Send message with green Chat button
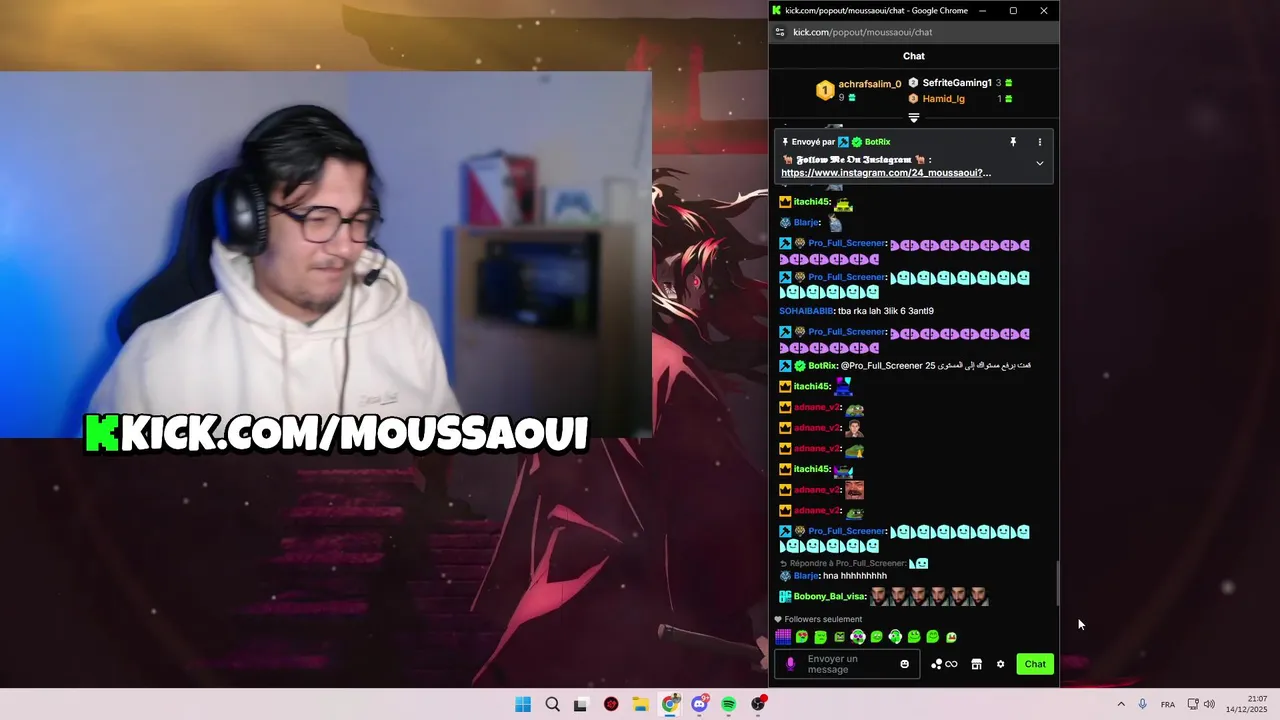Screen dimensions: 1280x720 [1035, 664]
